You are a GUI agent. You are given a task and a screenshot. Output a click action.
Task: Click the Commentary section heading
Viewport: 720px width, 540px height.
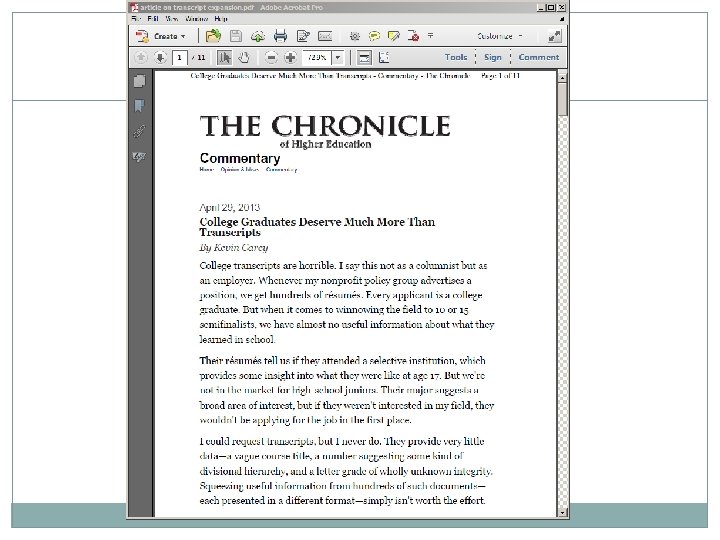(240, 158)
